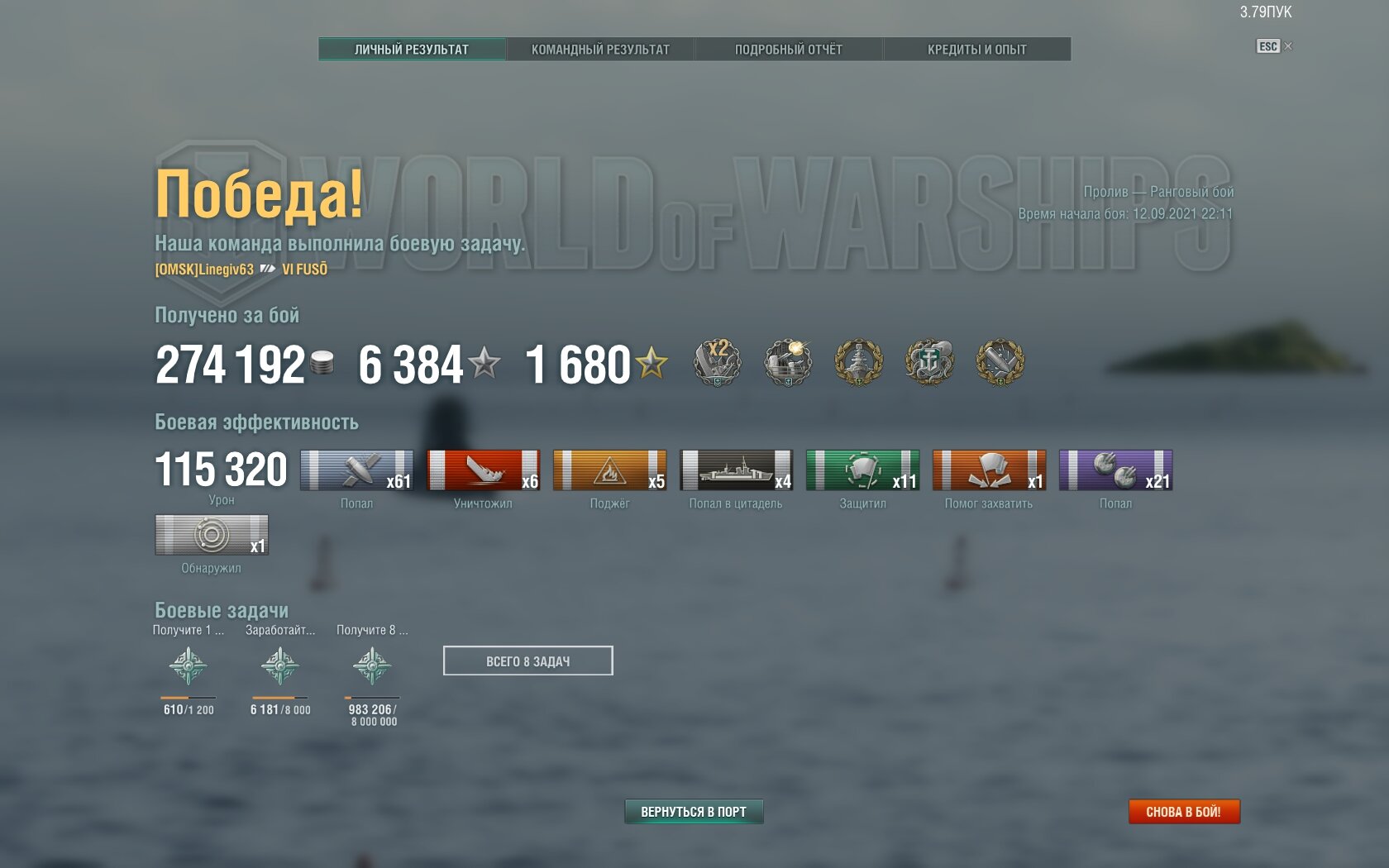
Task: Click the 6 181/8 000 mission progress bar
Action: tap(280, 698)
